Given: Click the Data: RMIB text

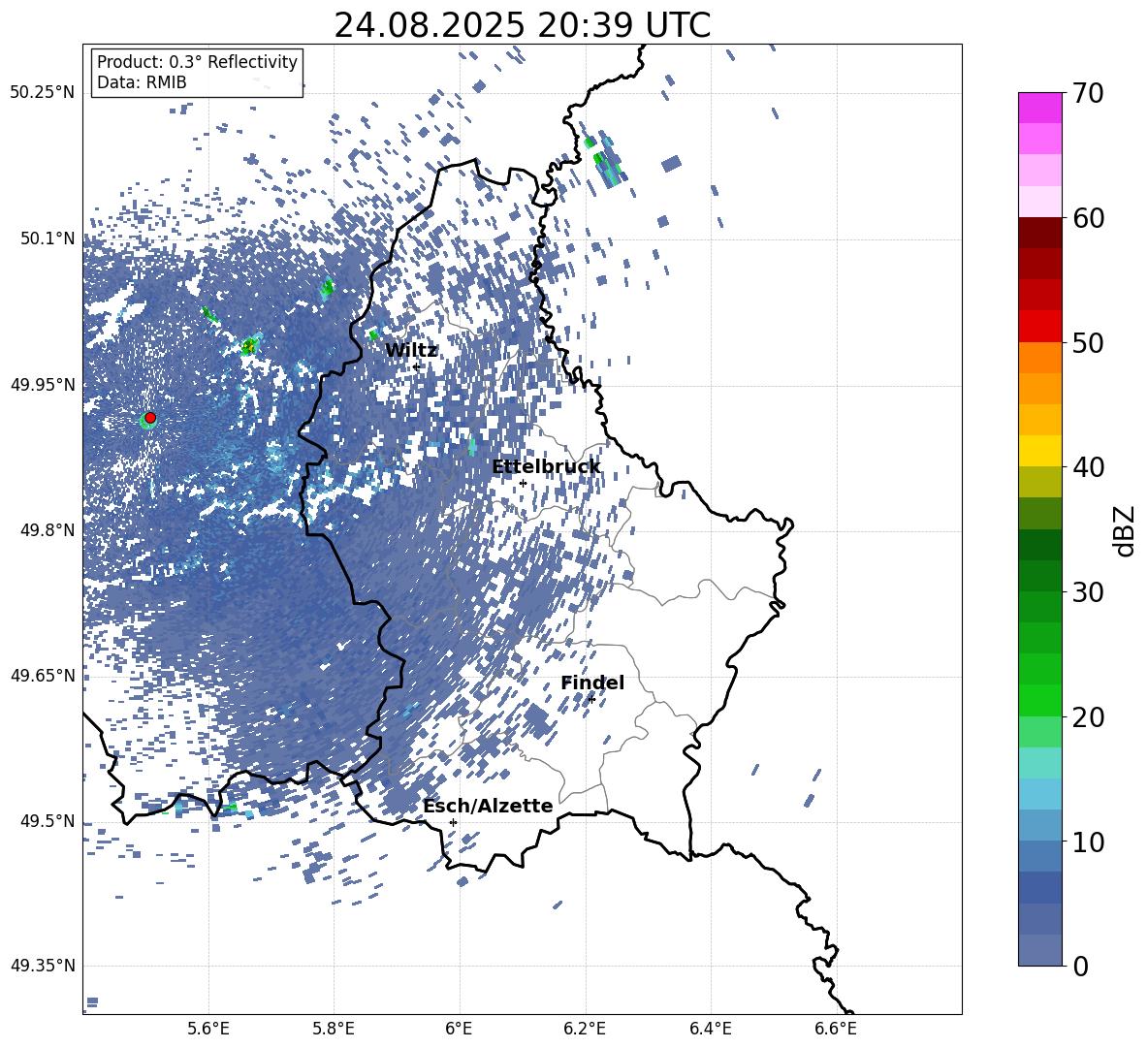Looking at the screenshot, I should [x=142, y=82].
